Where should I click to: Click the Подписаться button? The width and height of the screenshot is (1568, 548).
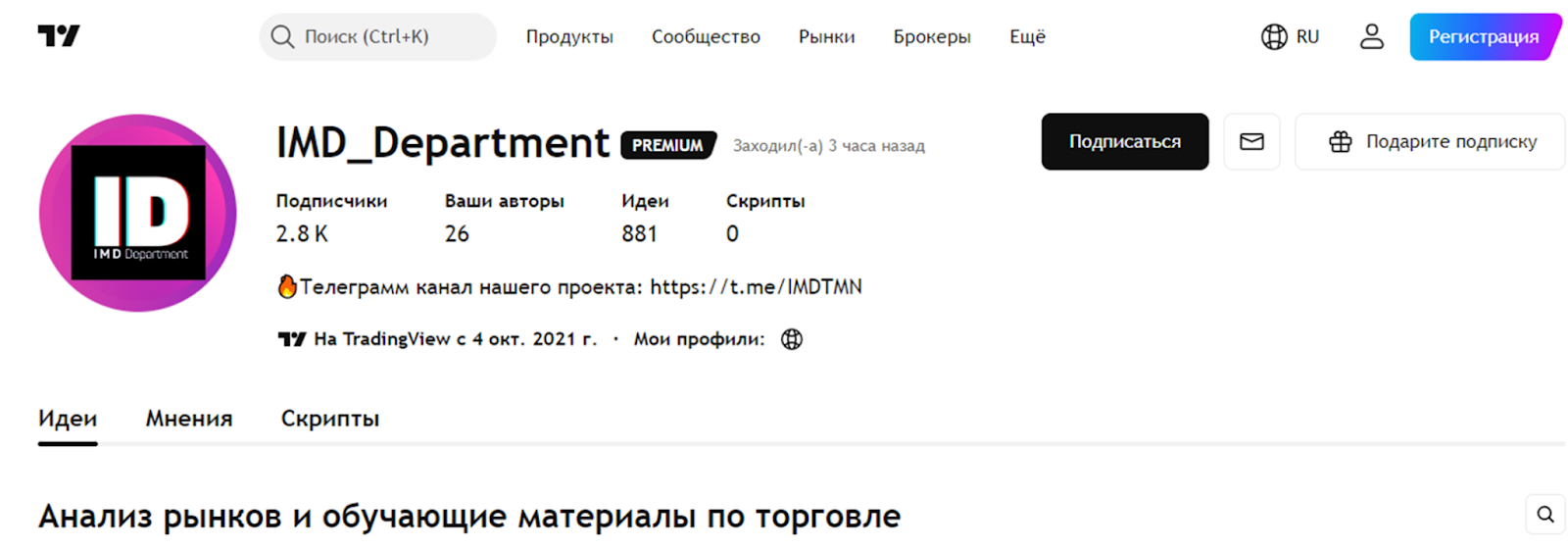coord(1125,141)
